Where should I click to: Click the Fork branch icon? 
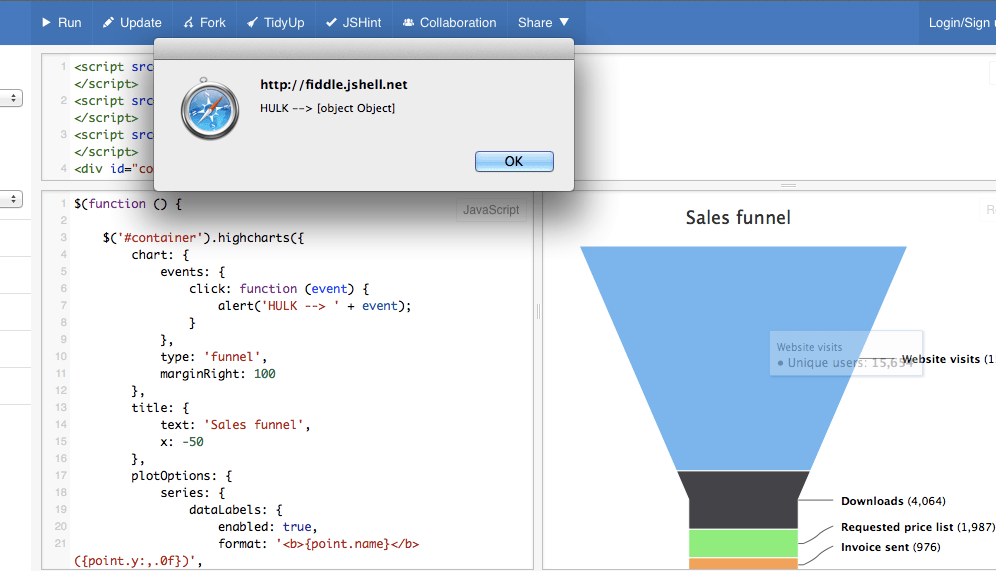tap(189, 23)
